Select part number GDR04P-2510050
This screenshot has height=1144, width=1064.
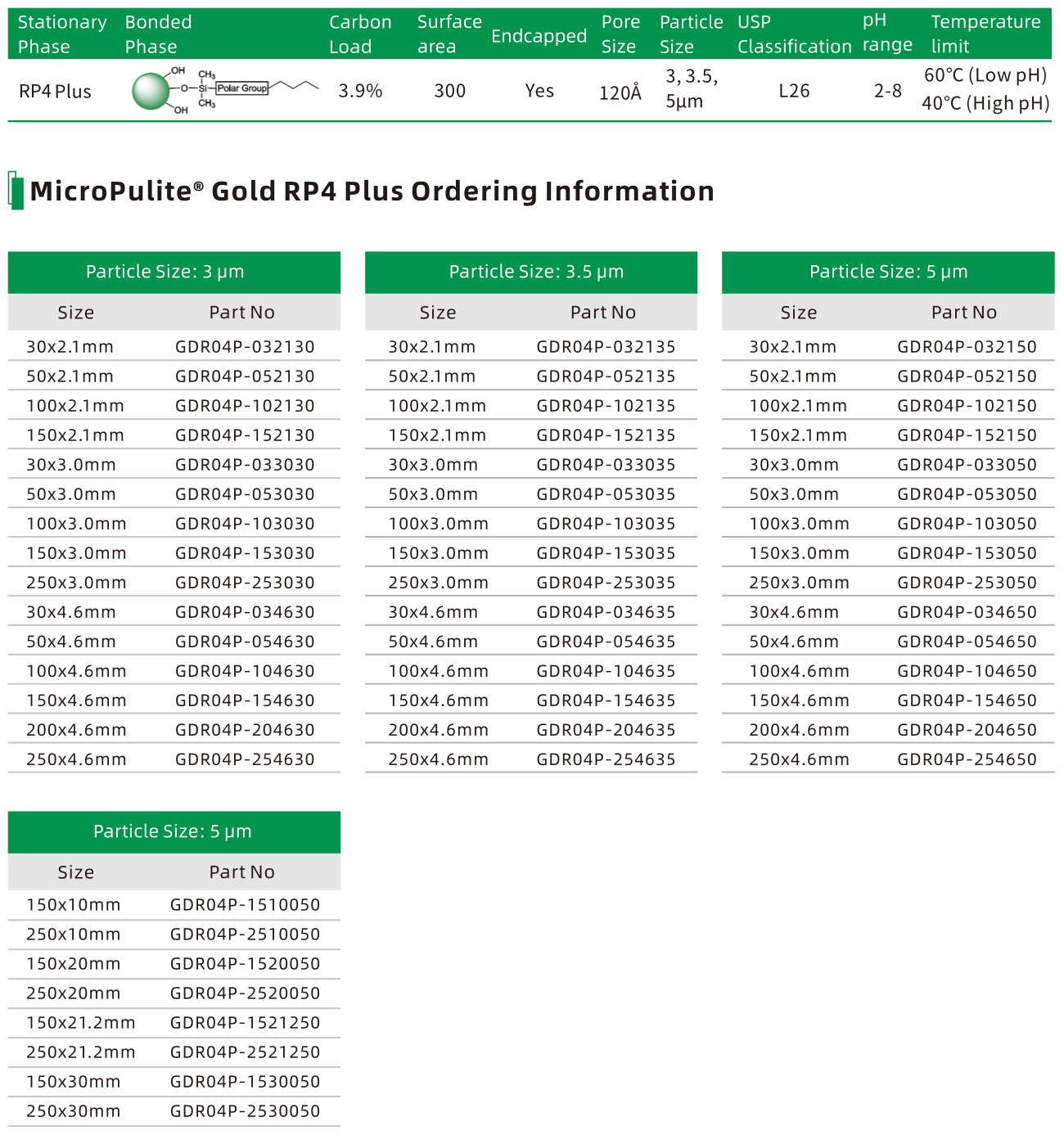246,935
